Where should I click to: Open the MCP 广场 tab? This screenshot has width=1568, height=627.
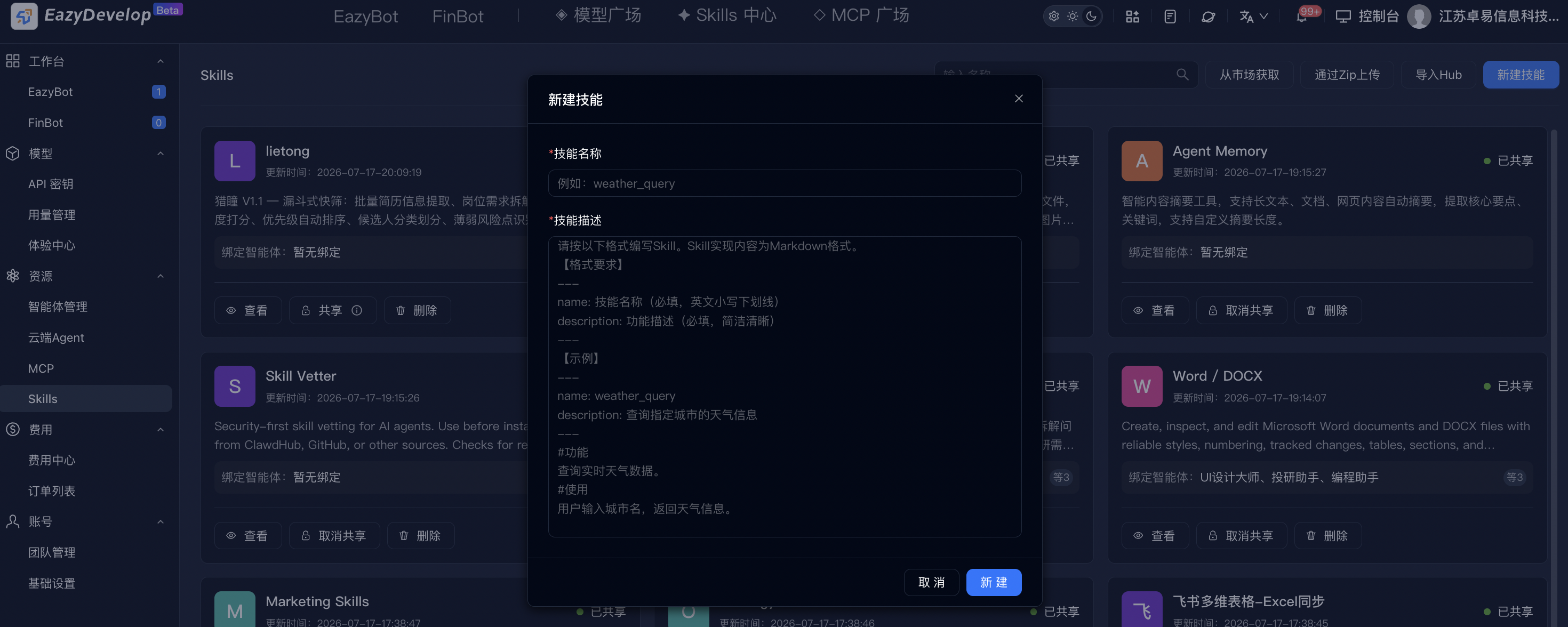click(x=861, y=15)
